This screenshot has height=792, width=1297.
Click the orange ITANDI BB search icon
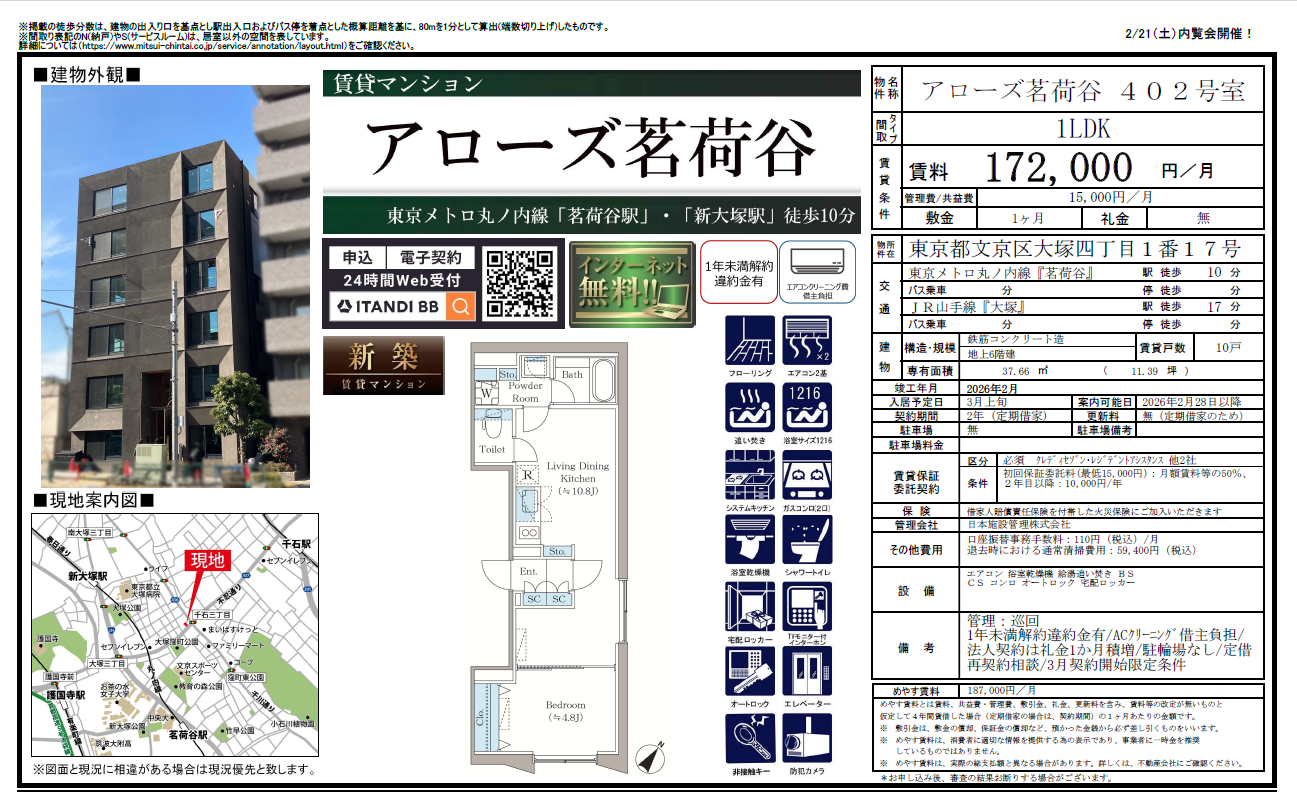pyautogui.click(x=460, y=307)
